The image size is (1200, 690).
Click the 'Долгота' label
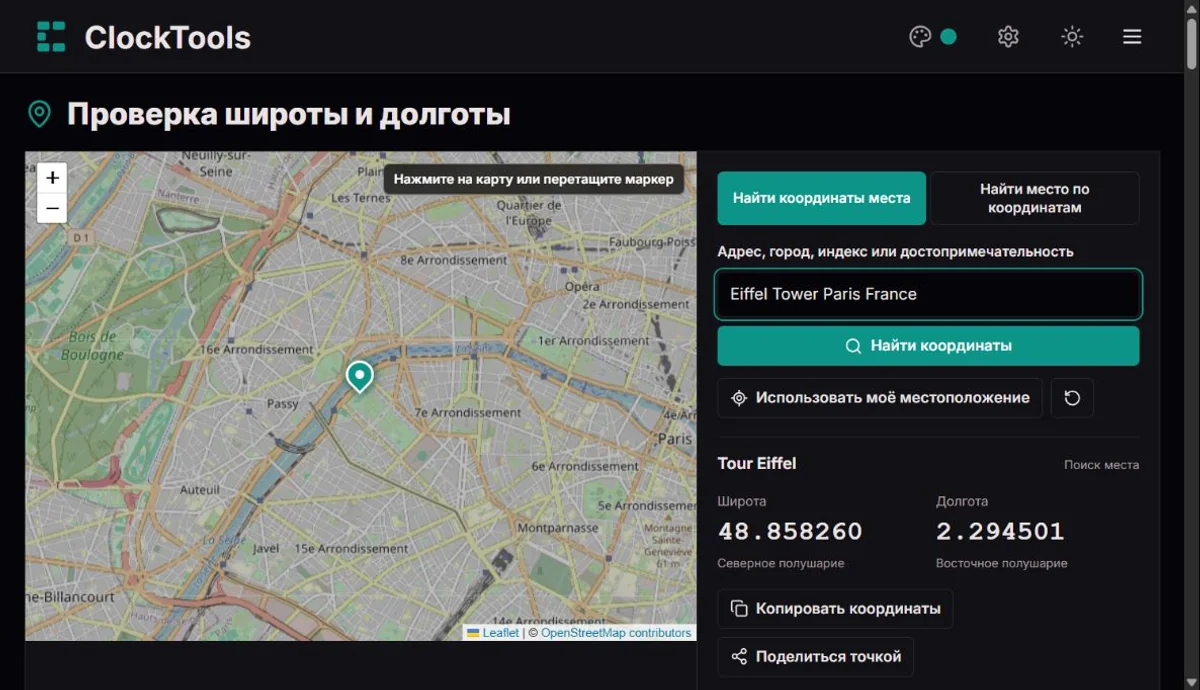click(962, 501)
